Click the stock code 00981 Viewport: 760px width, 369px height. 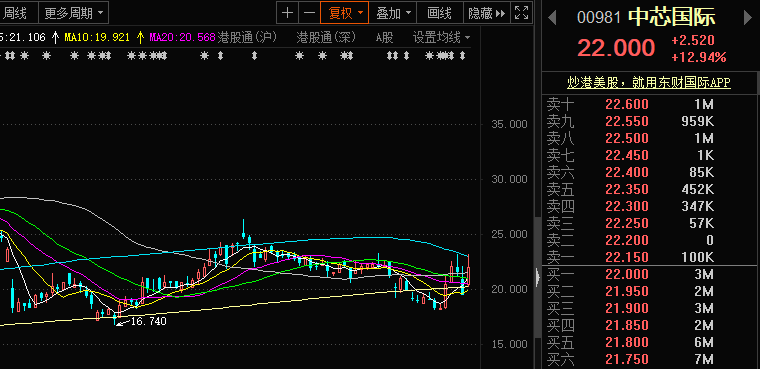tap(599, 18)
